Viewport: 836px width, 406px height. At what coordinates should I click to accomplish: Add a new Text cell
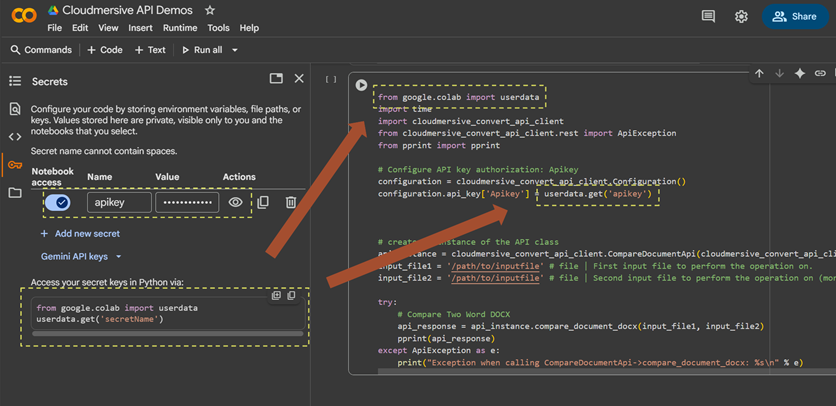pos(150,50)
